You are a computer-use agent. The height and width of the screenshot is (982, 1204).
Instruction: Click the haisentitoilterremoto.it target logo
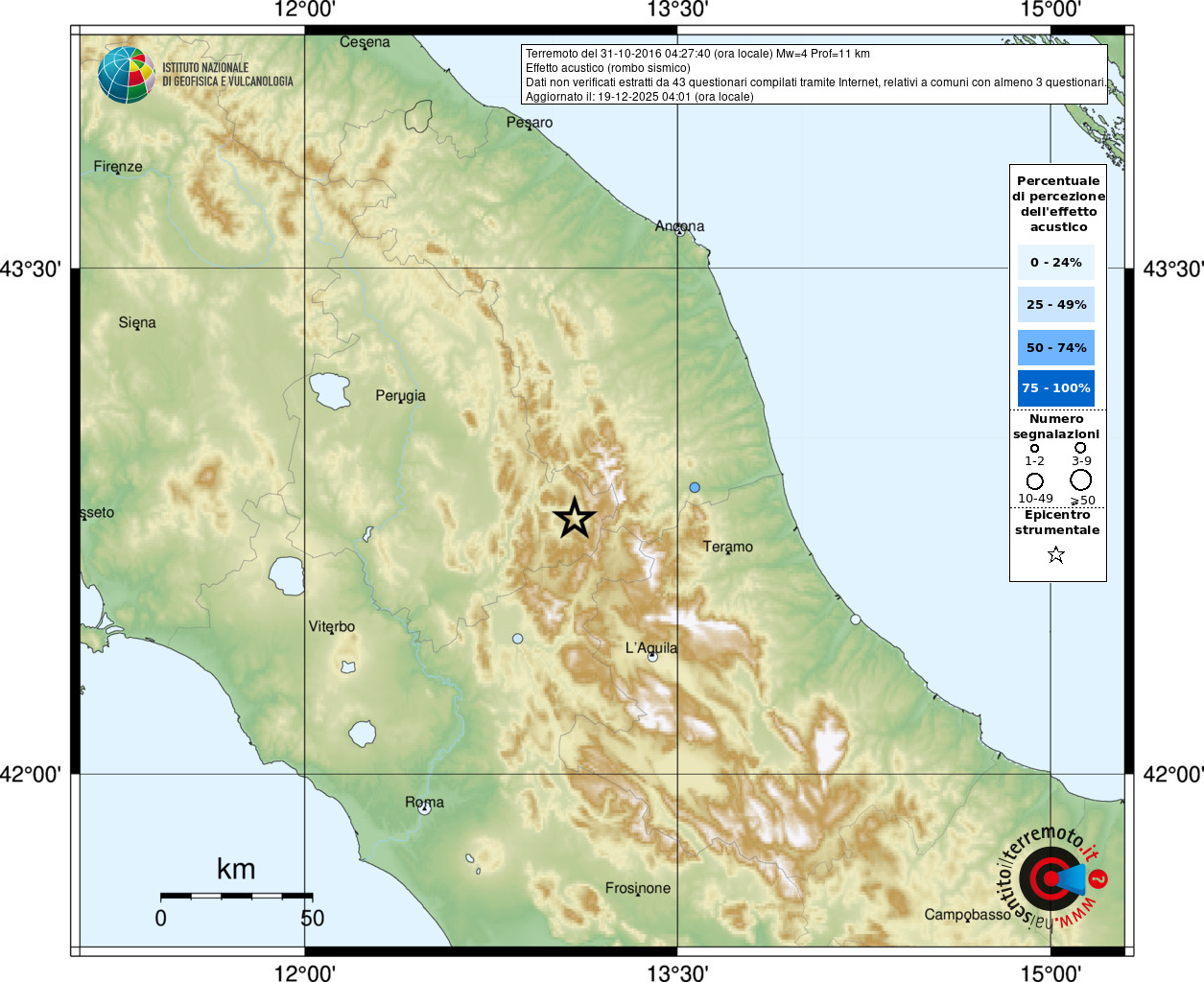(x=1051, y=877)
